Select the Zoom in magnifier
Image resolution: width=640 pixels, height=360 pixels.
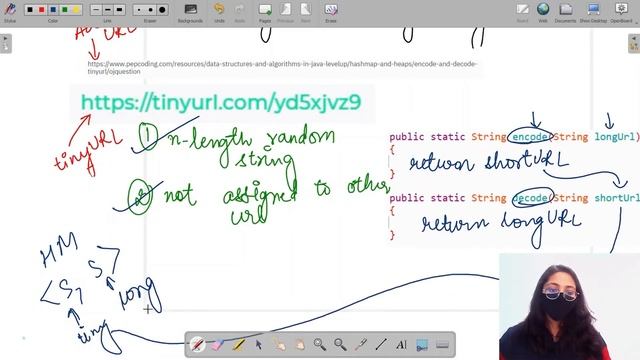pyautogui.click(x=320, y=345)
